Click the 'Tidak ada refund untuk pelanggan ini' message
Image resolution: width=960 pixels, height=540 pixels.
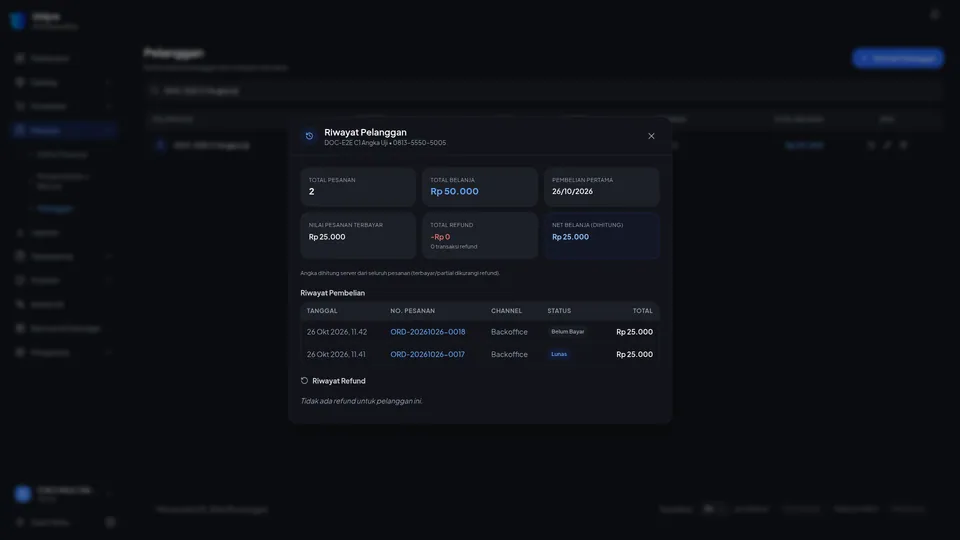pyautogui.click(x=361, y=401)
